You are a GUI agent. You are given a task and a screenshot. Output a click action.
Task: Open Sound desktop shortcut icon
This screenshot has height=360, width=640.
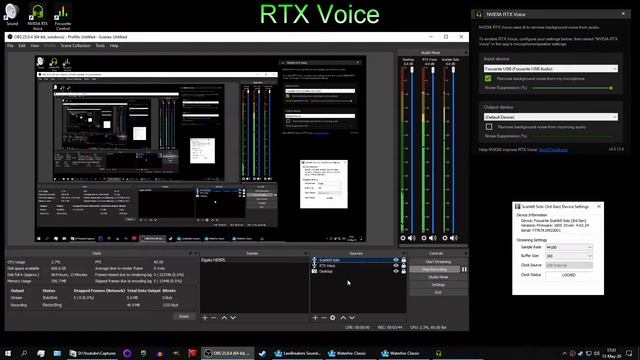click(x=12, y=15)
